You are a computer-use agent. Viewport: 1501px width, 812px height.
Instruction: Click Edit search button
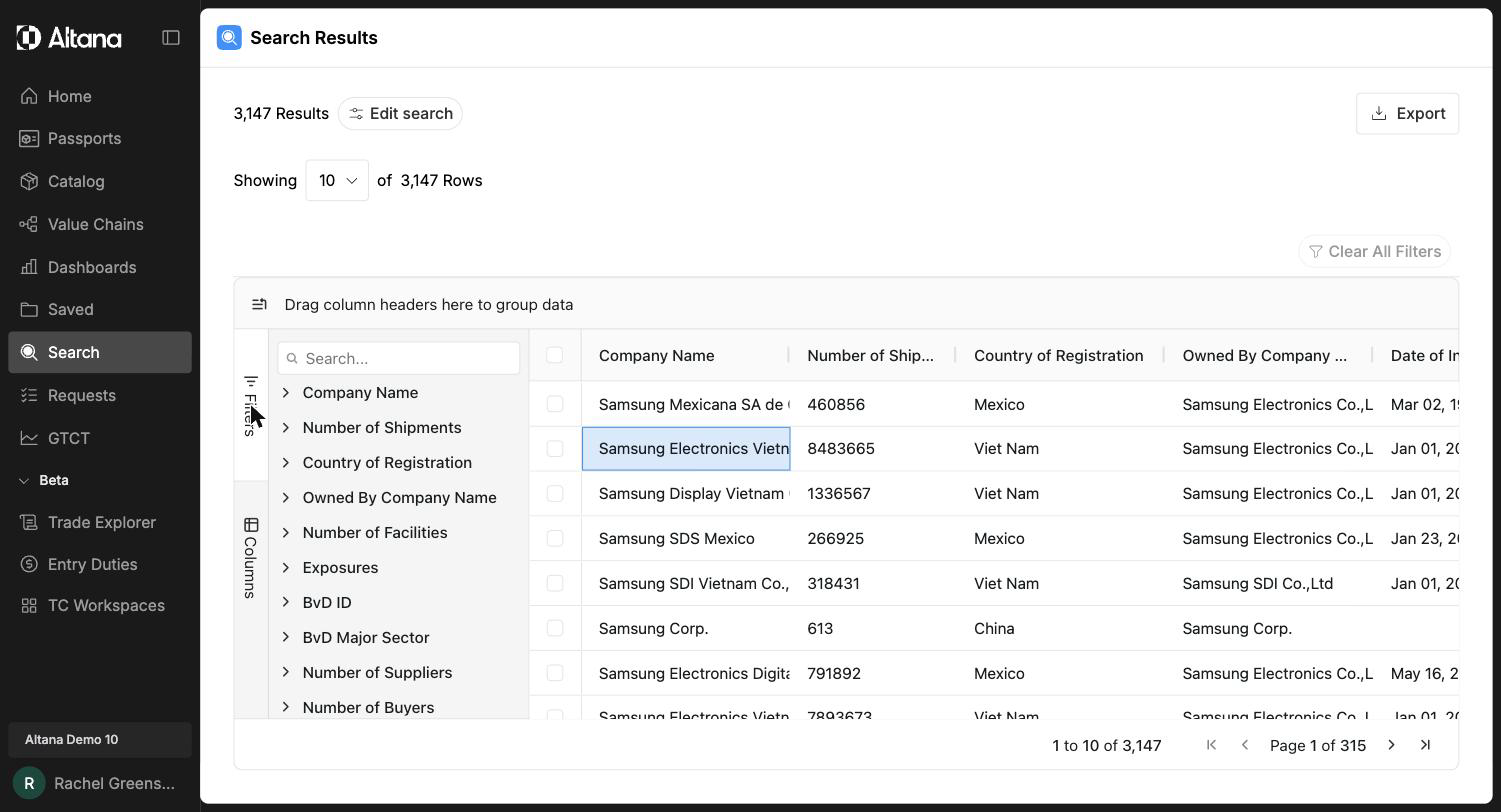(x=400, y=113)
